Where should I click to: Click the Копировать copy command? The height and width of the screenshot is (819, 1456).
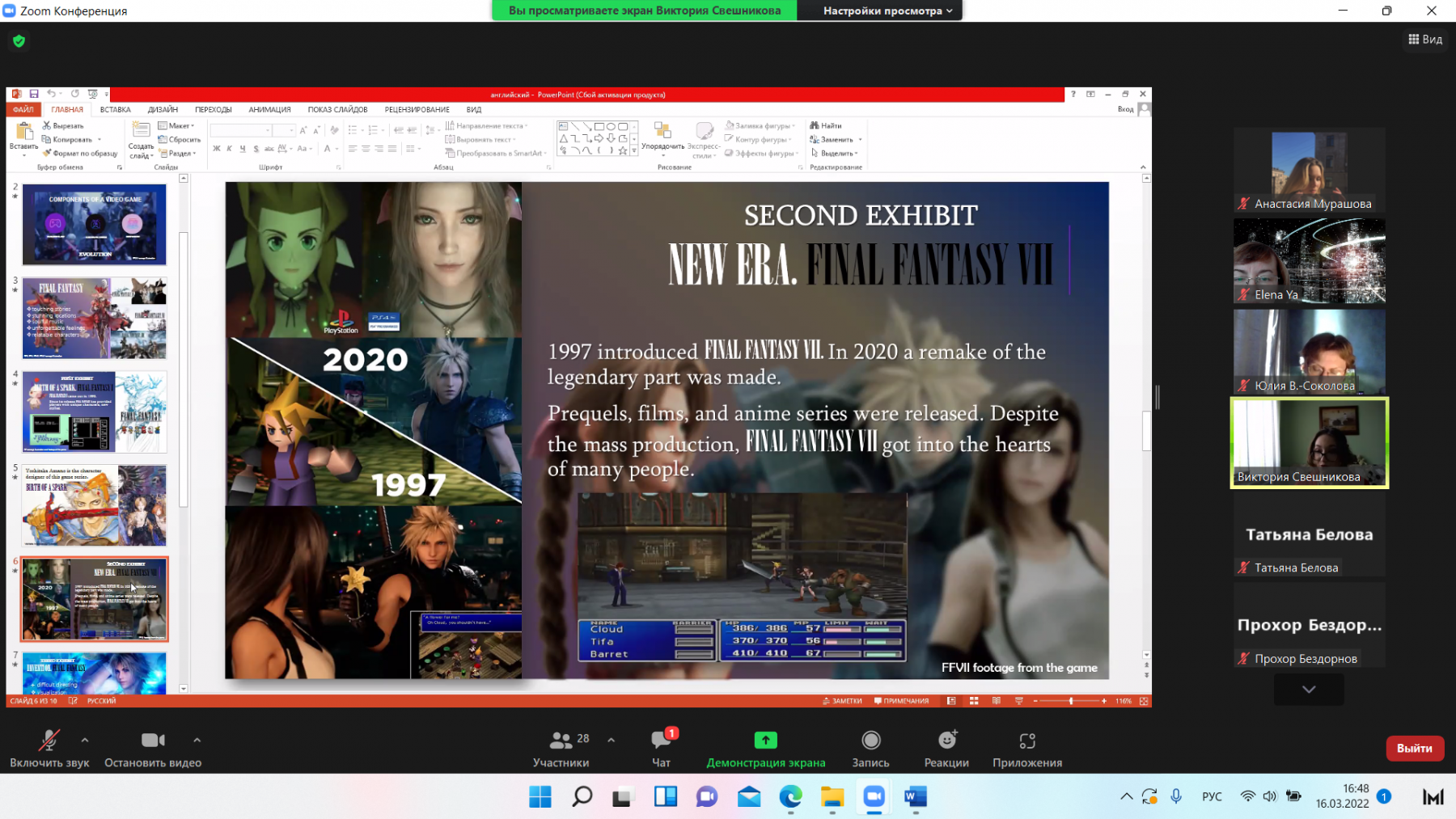[x=67, y=139]
